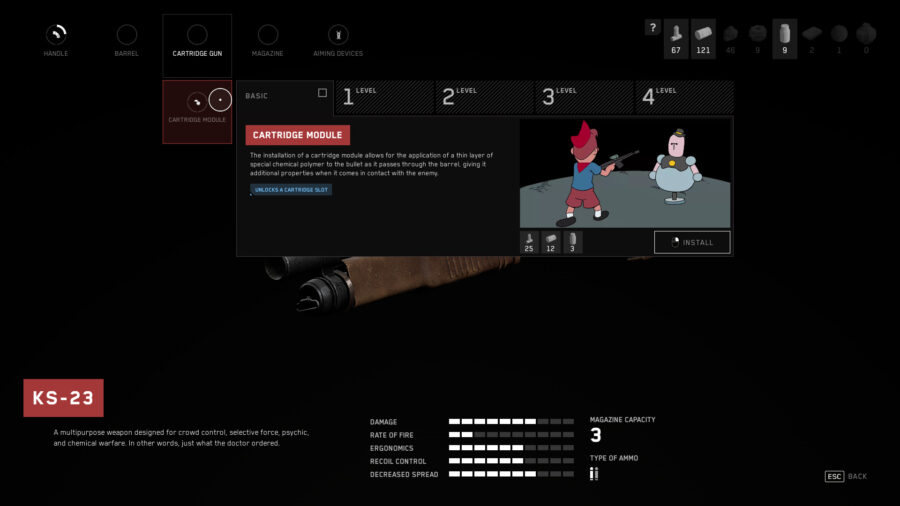900x506 pixels.
Task: Click the Decreased Spread stat bar
Action: pyautogui.click(x=511, y=474)
